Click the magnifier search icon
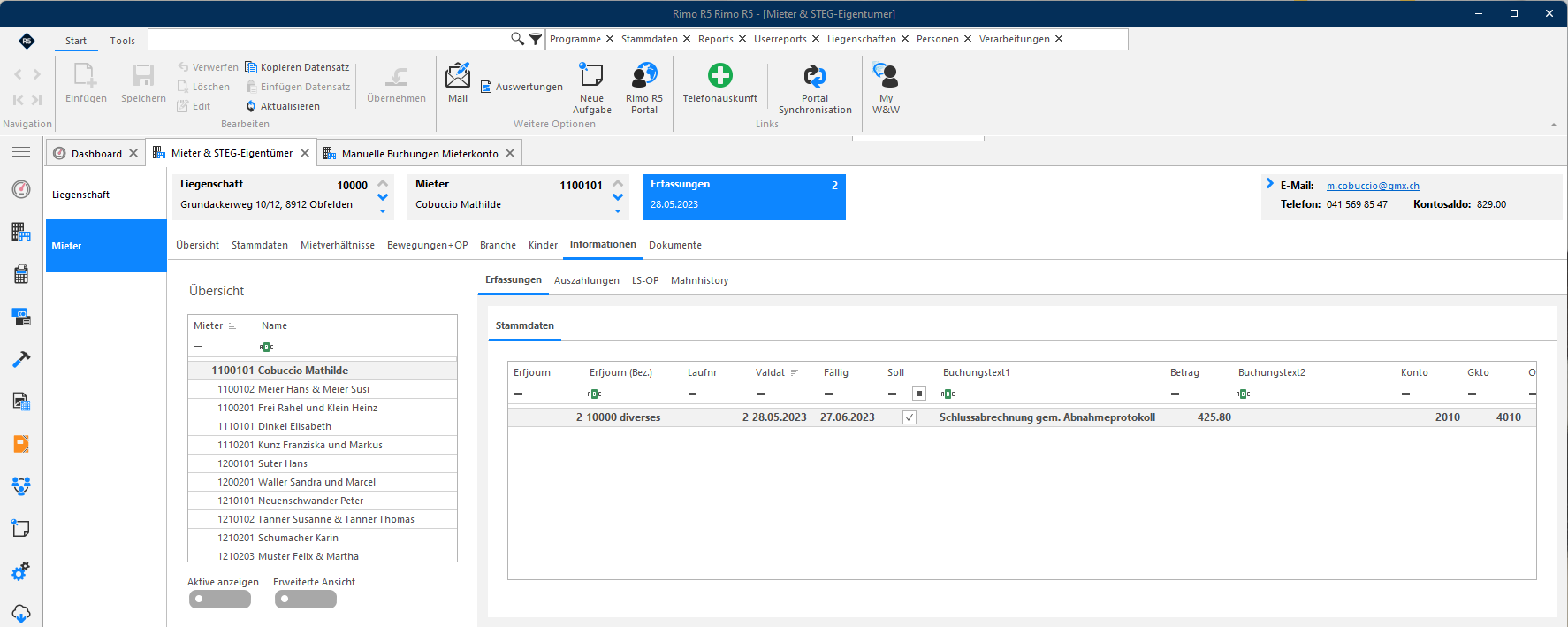The height and width of the screenshot is (627, 1568). point(517,39)
